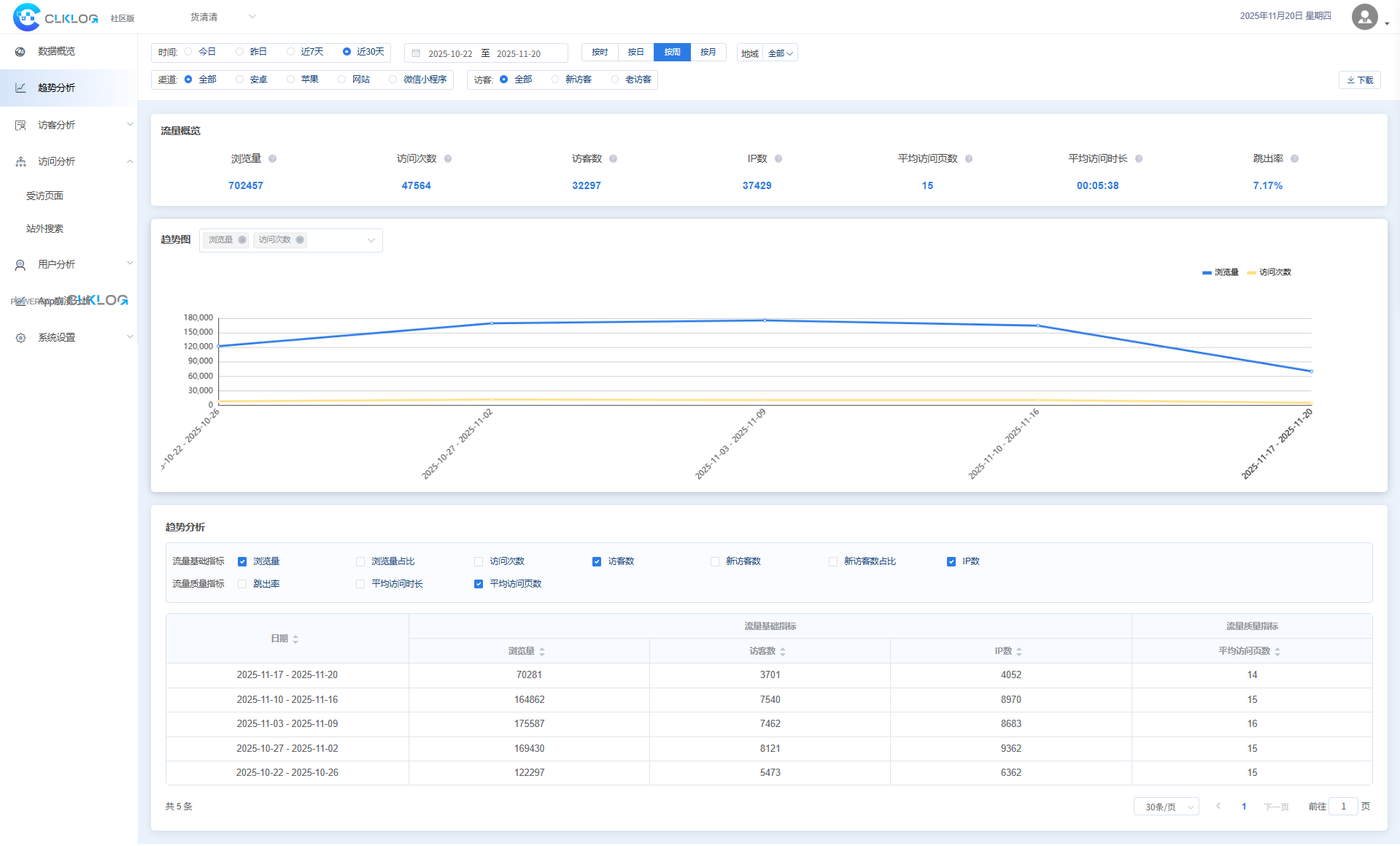Open the user avatar menu
This screenshot has width=1400, height=846.
click(x=1364, y=17)
